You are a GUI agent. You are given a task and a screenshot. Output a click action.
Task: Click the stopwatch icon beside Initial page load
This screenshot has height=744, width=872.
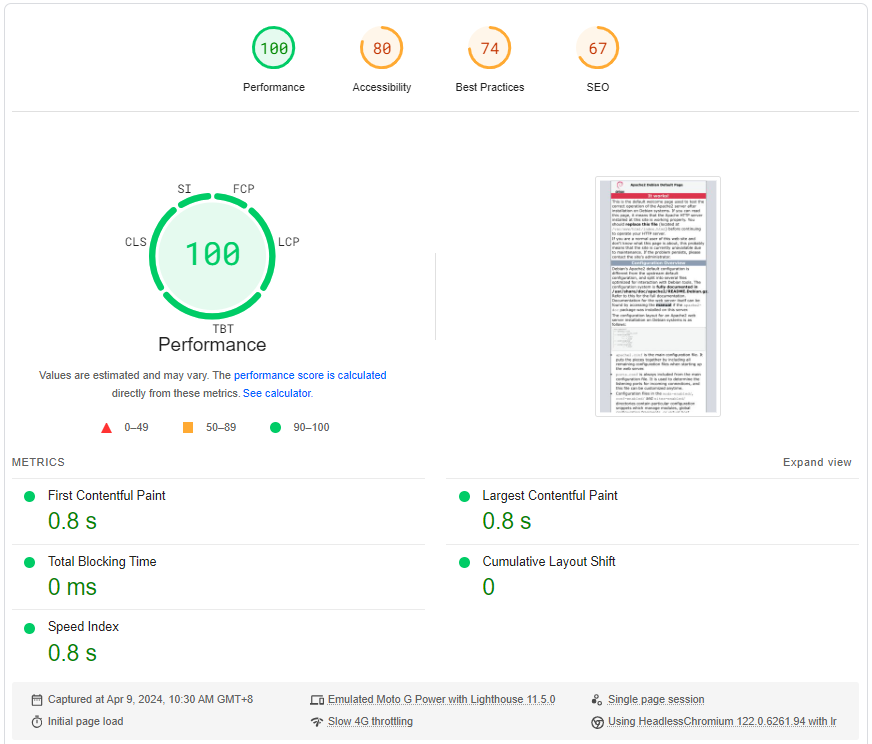pos(37,722)
